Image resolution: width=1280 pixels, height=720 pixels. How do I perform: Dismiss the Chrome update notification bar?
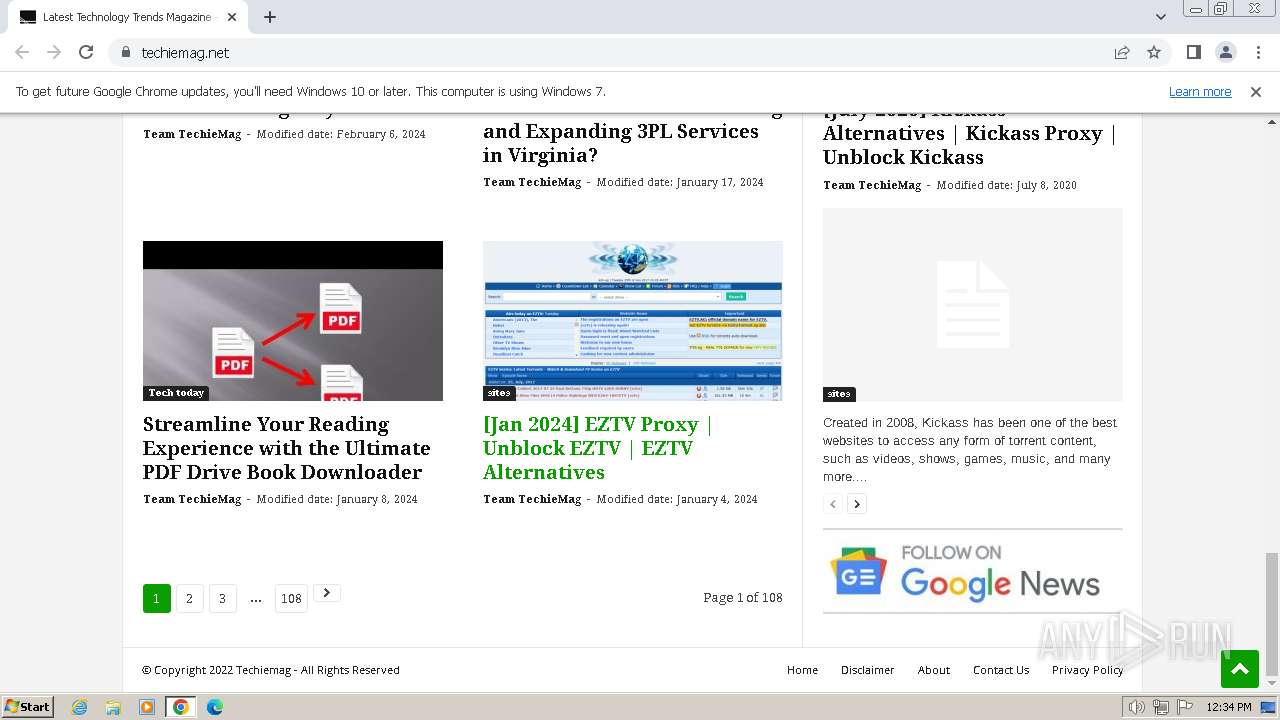1256,91
